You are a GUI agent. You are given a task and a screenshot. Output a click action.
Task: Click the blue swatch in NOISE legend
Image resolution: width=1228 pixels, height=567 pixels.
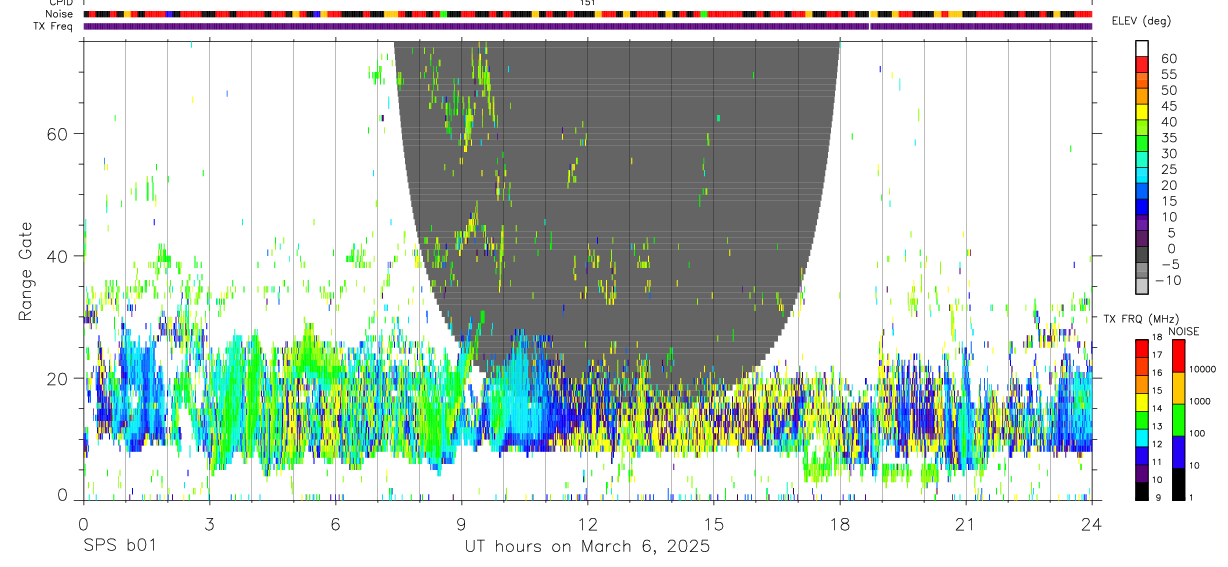click(1179, 452)
